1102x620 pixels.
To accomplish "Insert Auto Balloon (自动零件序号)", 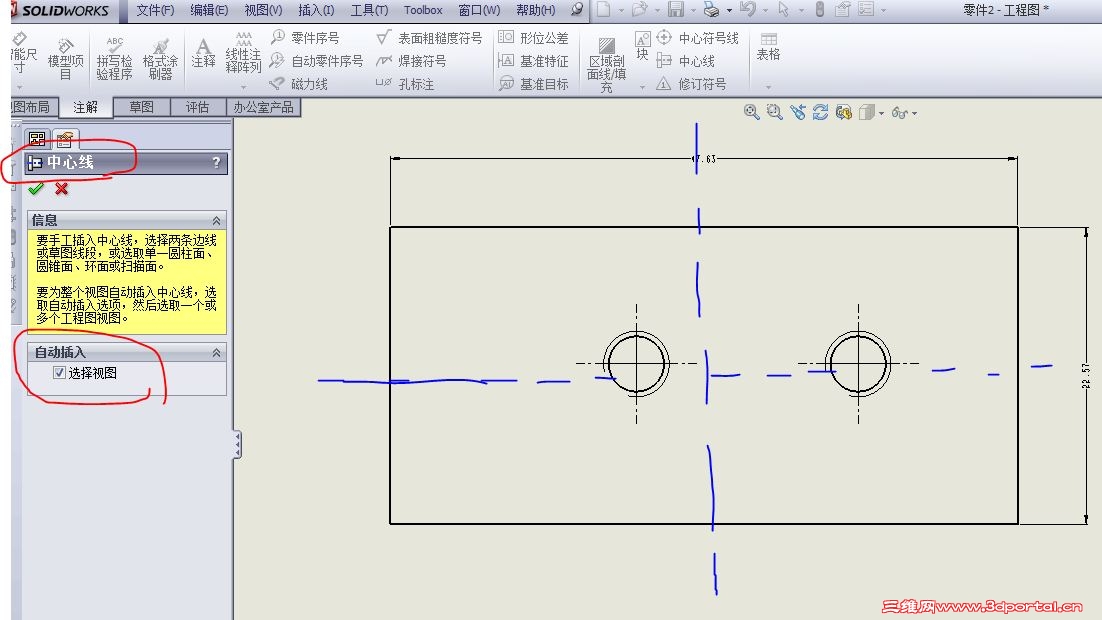I will tap(316, 61).
